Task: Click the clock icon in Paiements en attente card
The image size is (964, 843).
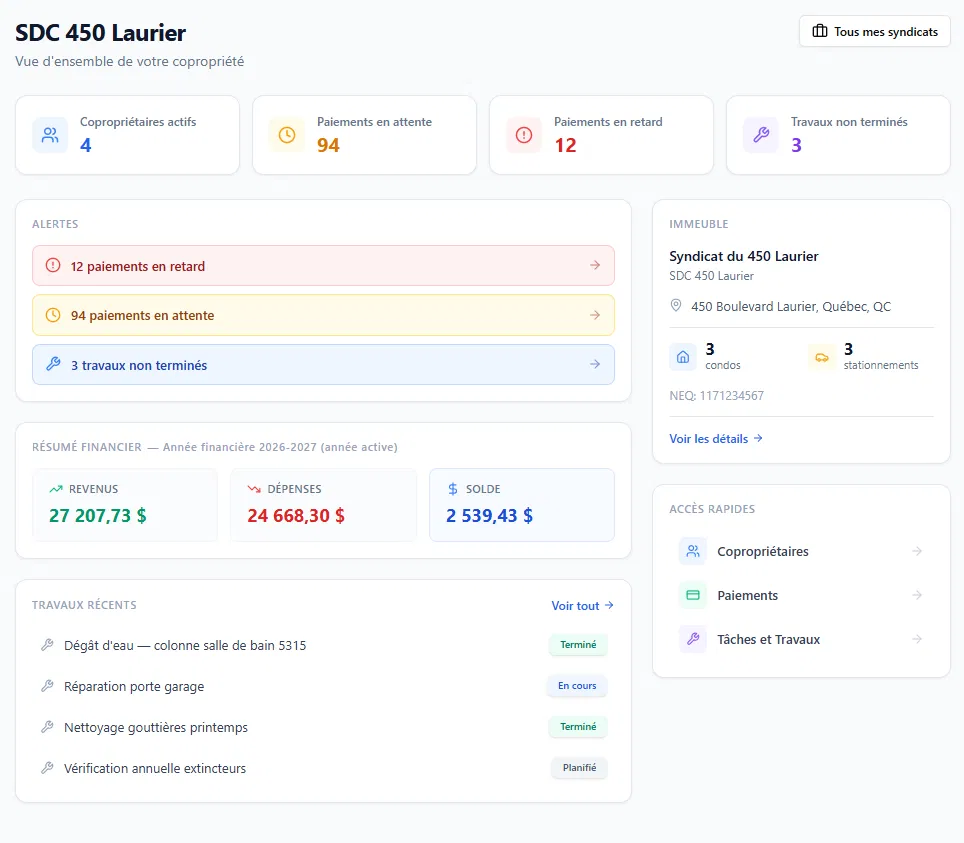Action: pyautogui.click(x=287, y=135)
